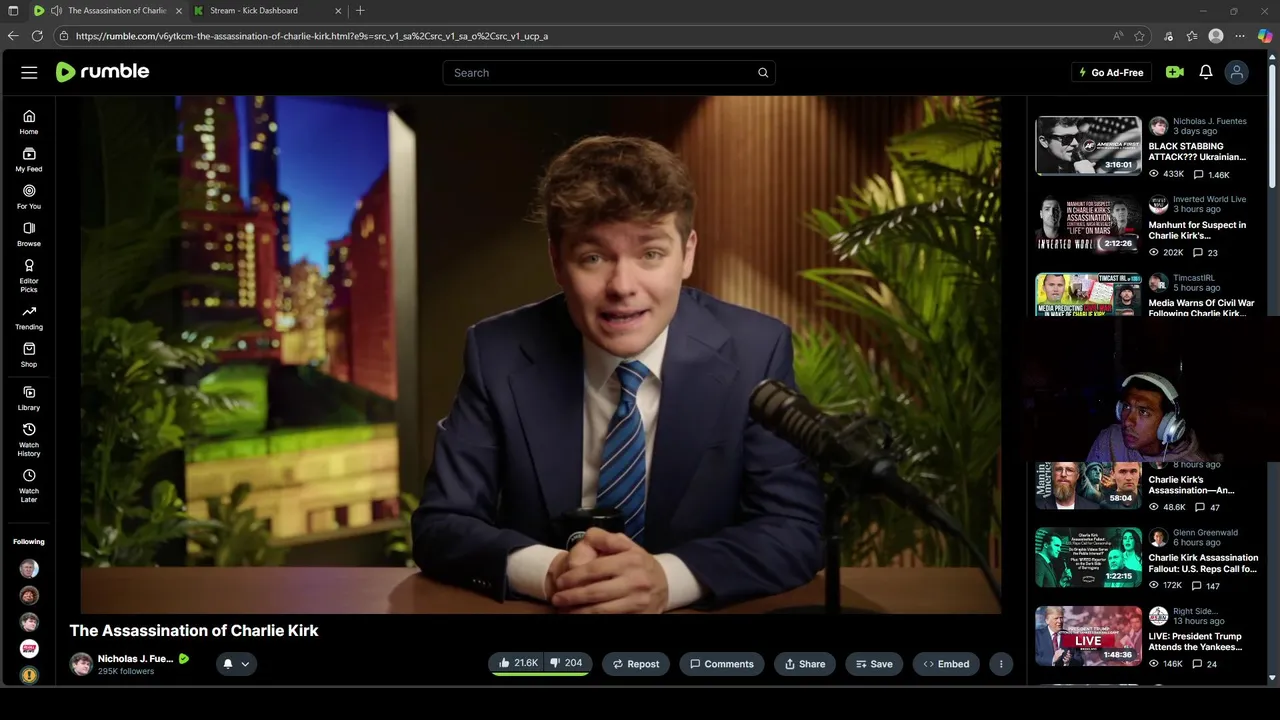
Task: Open Manhunt for Suspect video thumbnail
Action: (x=1088, y=224)
